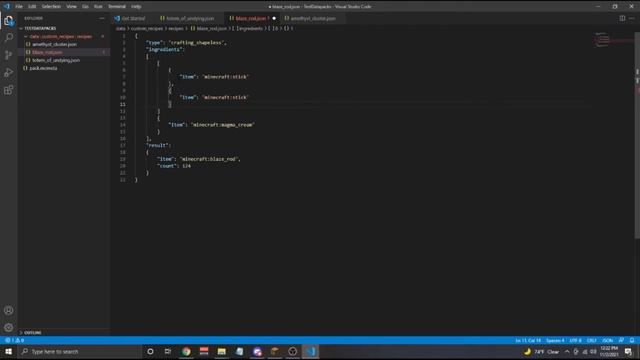The height and width of the screenshot is (360, 640).
Task: Switch to the Get Started tab
Action: 133,18
